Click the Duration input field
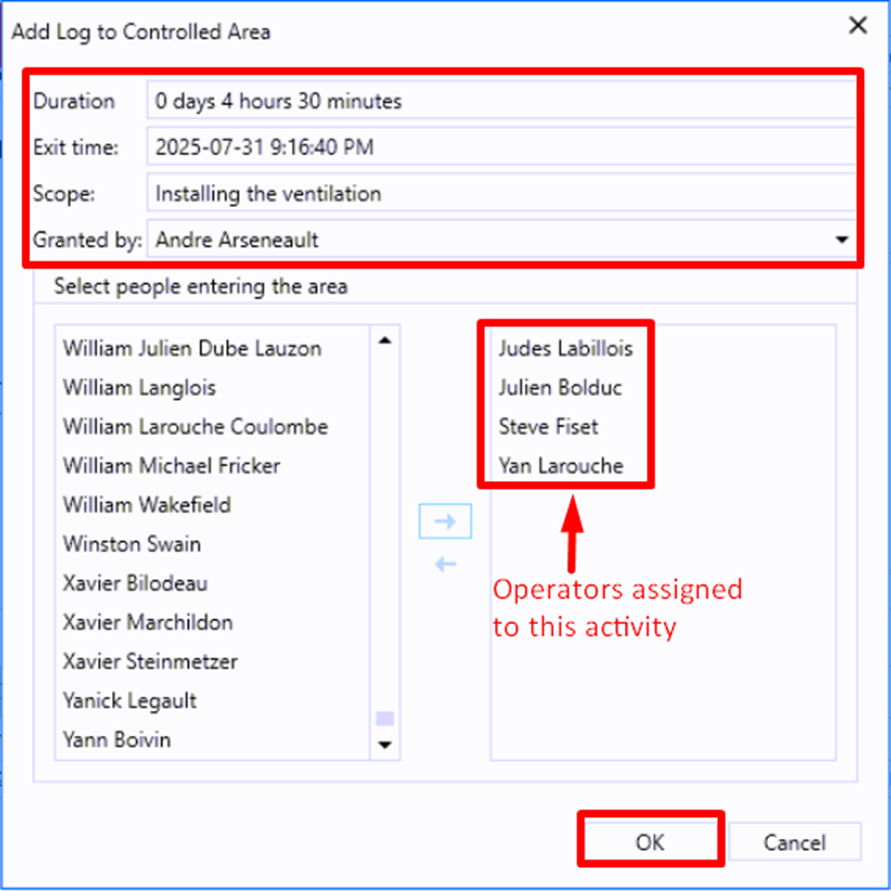The height and width of the screenshot is (891, 891). pos(500,101)
